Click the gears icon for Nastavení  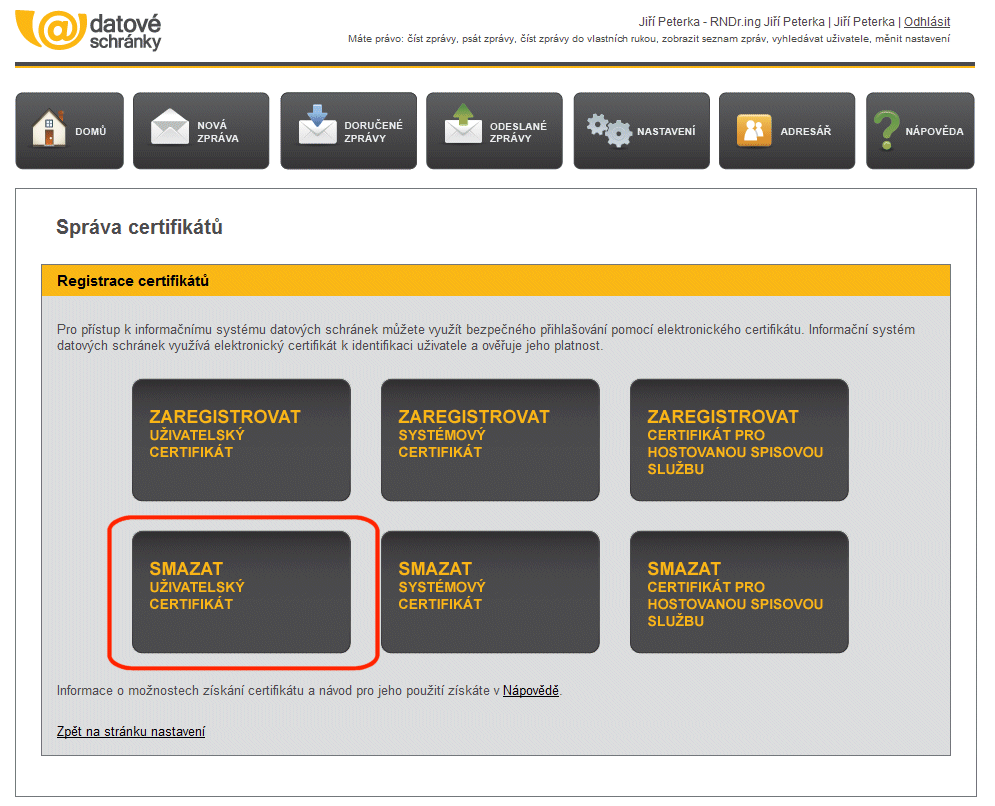coord(609,130)
